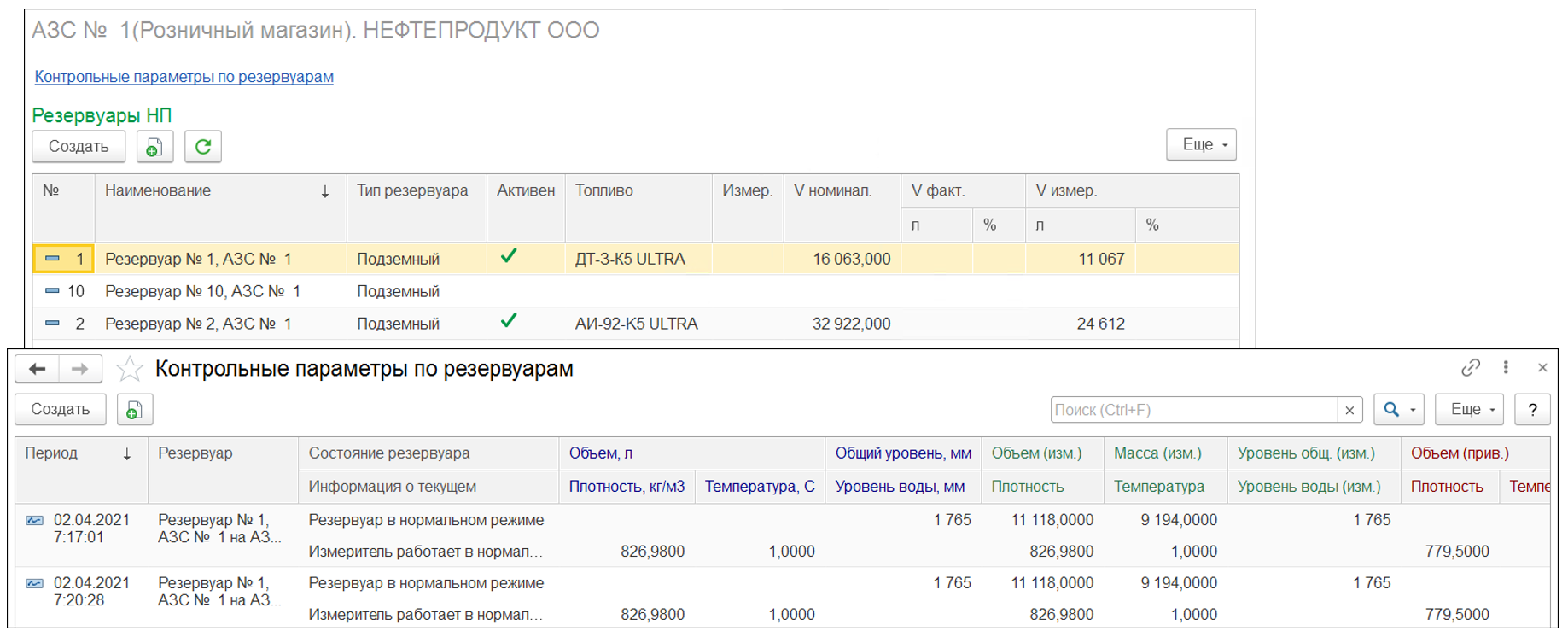Open help with the question mark button

(1532, 410)
